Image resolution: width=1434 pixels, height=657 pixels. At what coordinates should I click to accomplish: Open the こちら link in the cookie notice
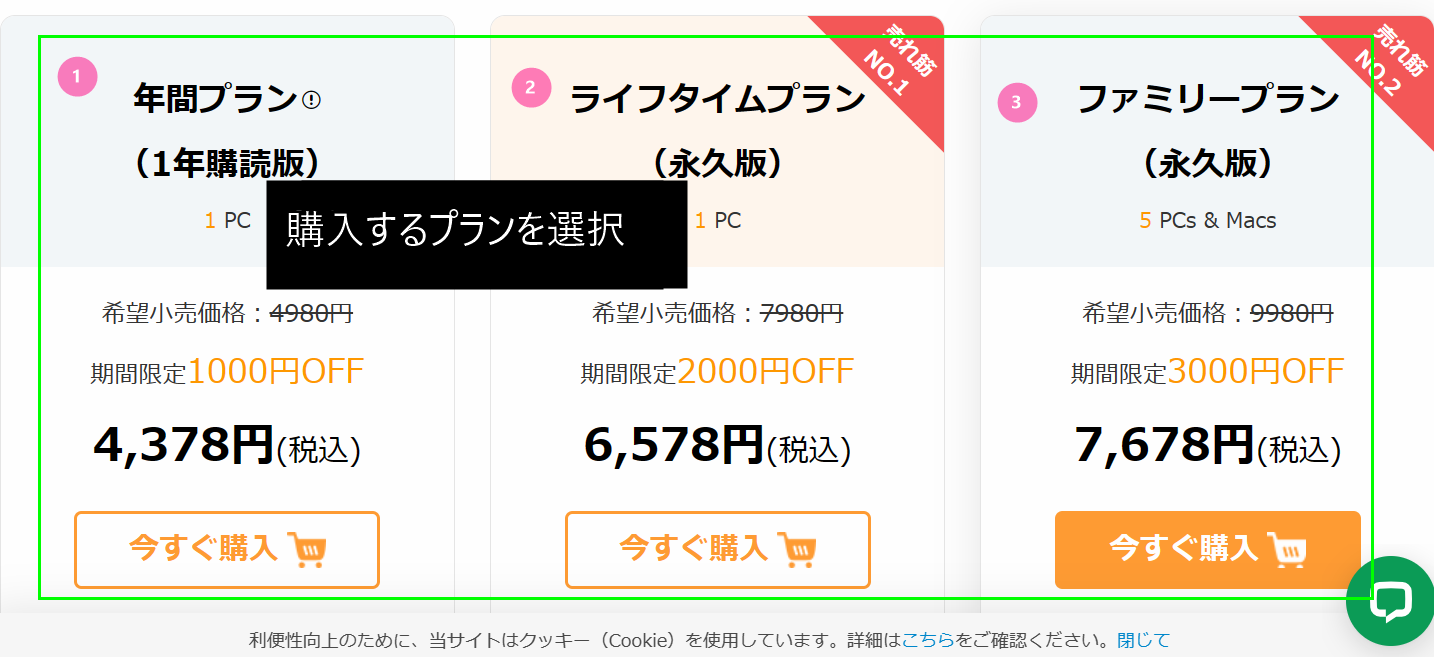pyautogui.click(x=931, y=639)
